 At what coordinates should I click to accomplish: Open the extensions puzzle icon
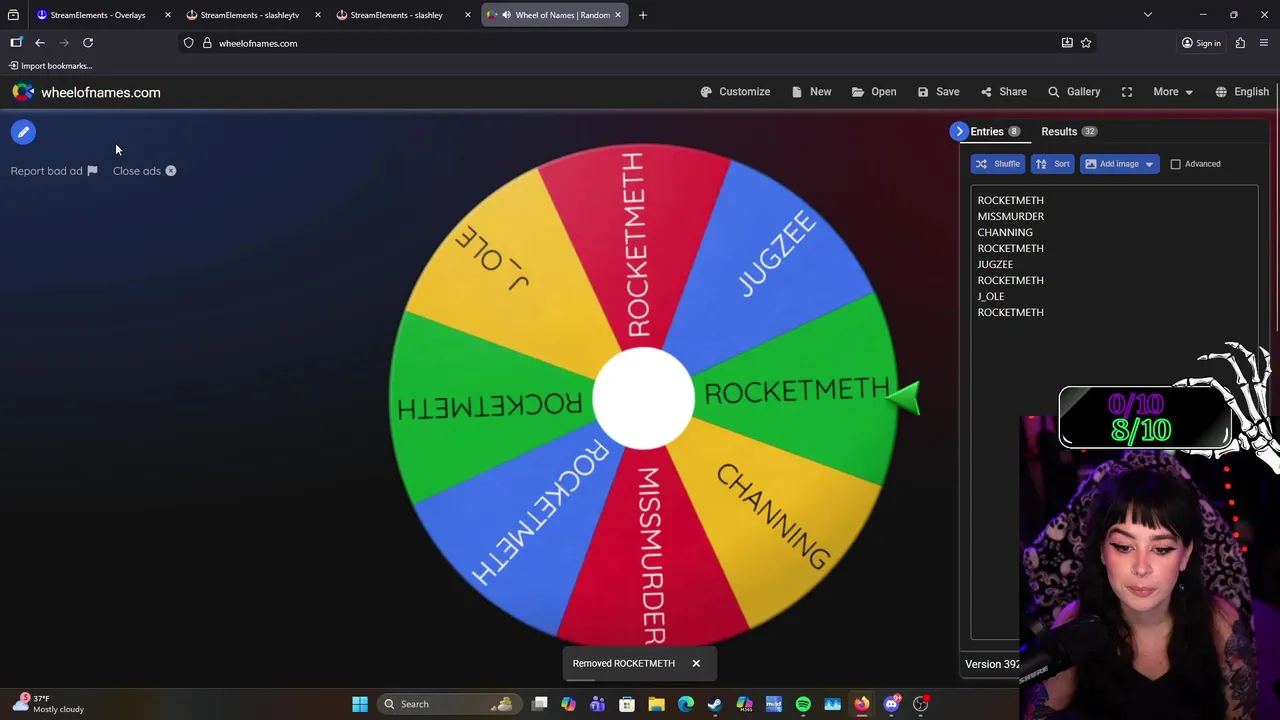click(1240, 43)
